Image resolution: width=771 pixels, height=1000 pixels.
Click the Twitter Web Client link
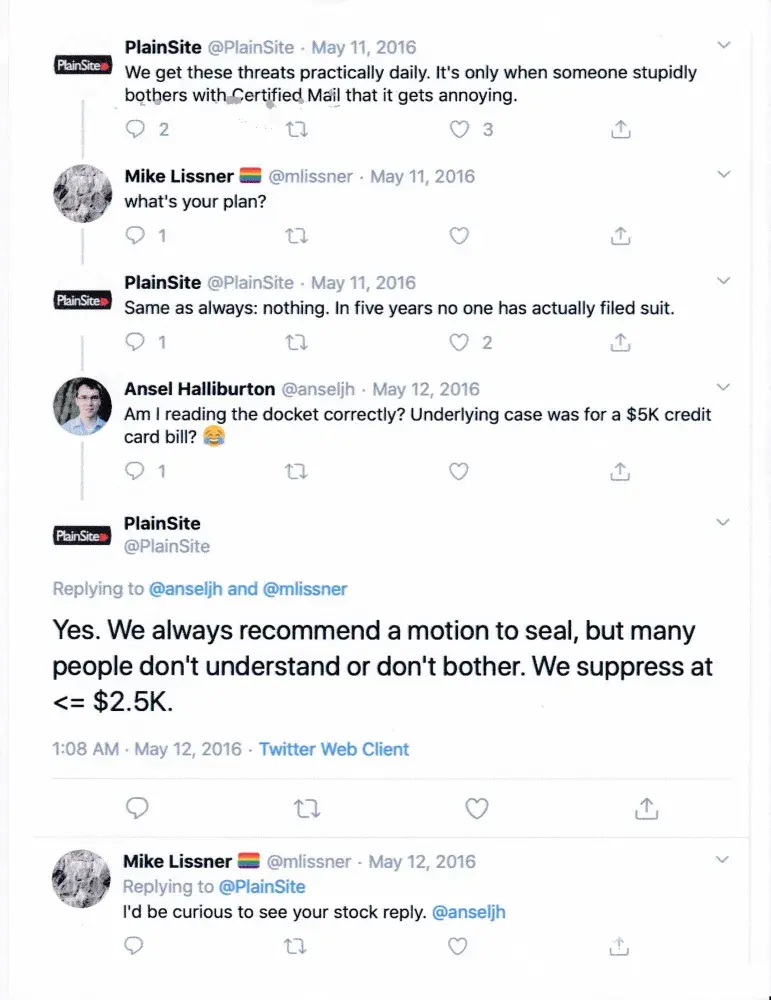[334, 749]
